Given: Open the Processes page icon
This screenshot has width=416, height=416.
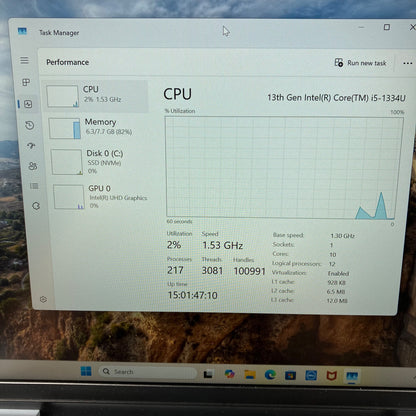Looking at the screenshot, I should point(26,82).
